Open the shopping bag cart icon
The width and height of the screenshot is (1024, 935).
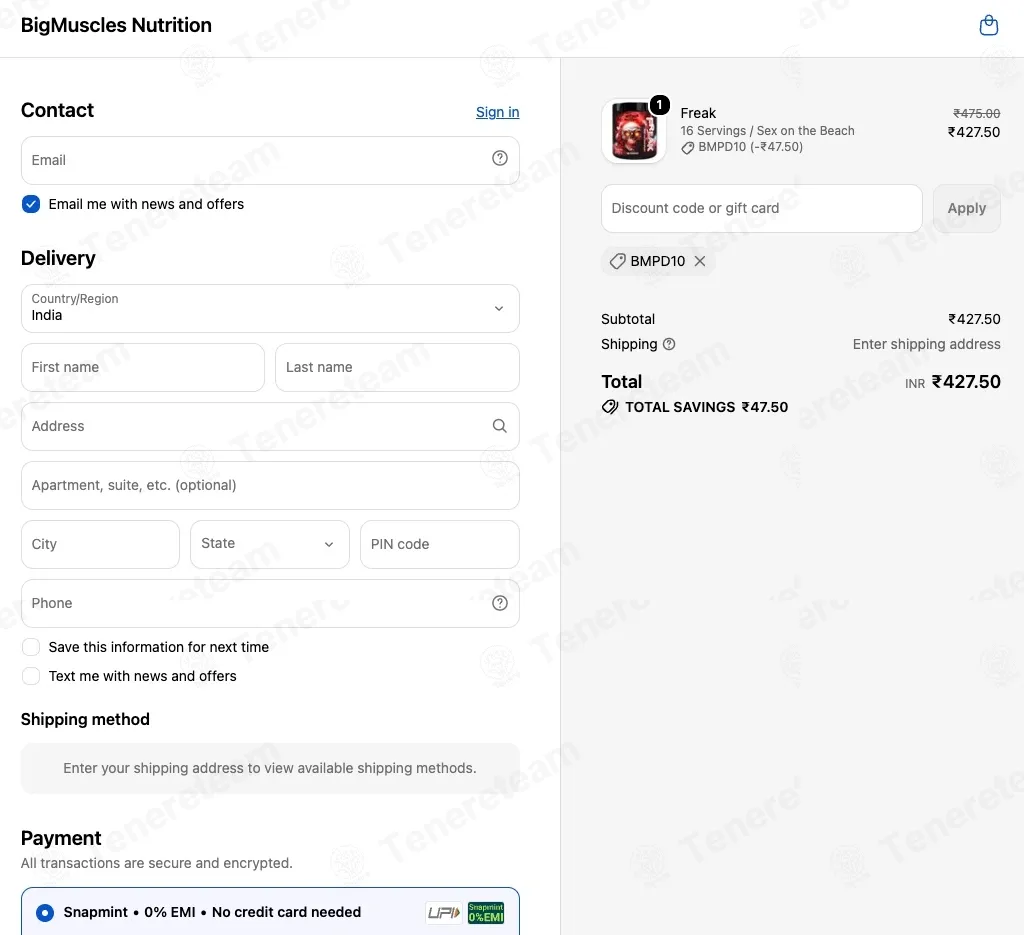pyautogui.click(x=989, y=25)
